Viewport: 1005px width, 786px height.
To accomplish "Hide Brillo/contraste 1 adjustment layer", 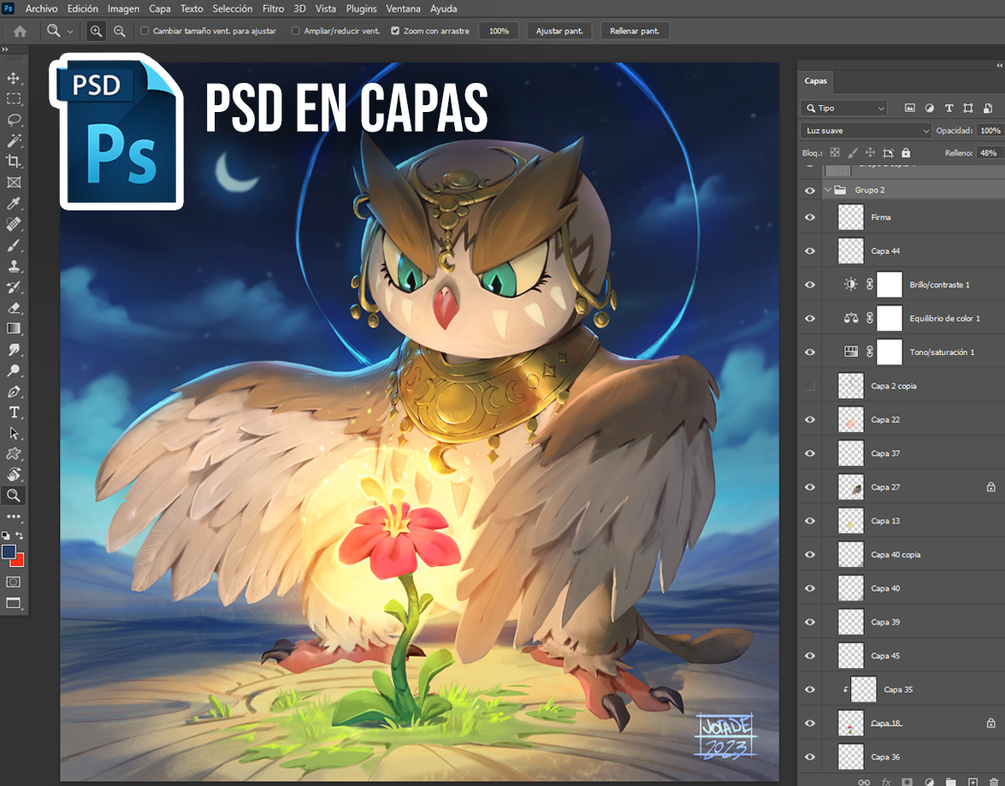I will pos(810,285).
